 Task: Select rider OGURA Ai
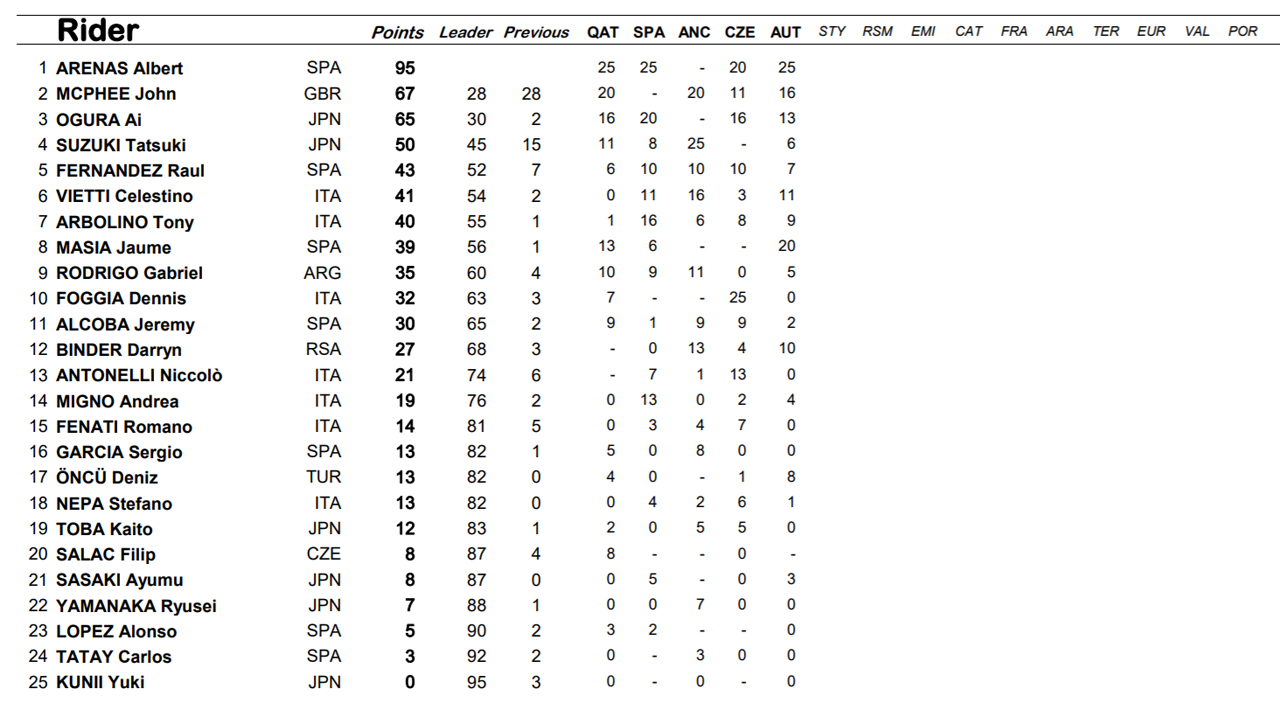pos(99,120)
